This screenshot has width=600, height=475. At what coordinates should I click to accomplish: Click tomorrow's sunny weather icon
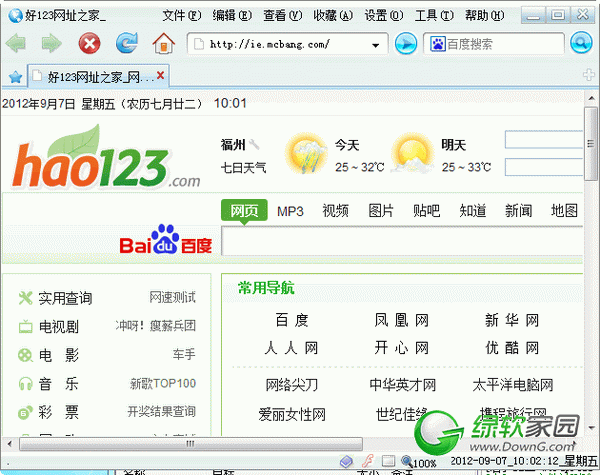[412, 153]
